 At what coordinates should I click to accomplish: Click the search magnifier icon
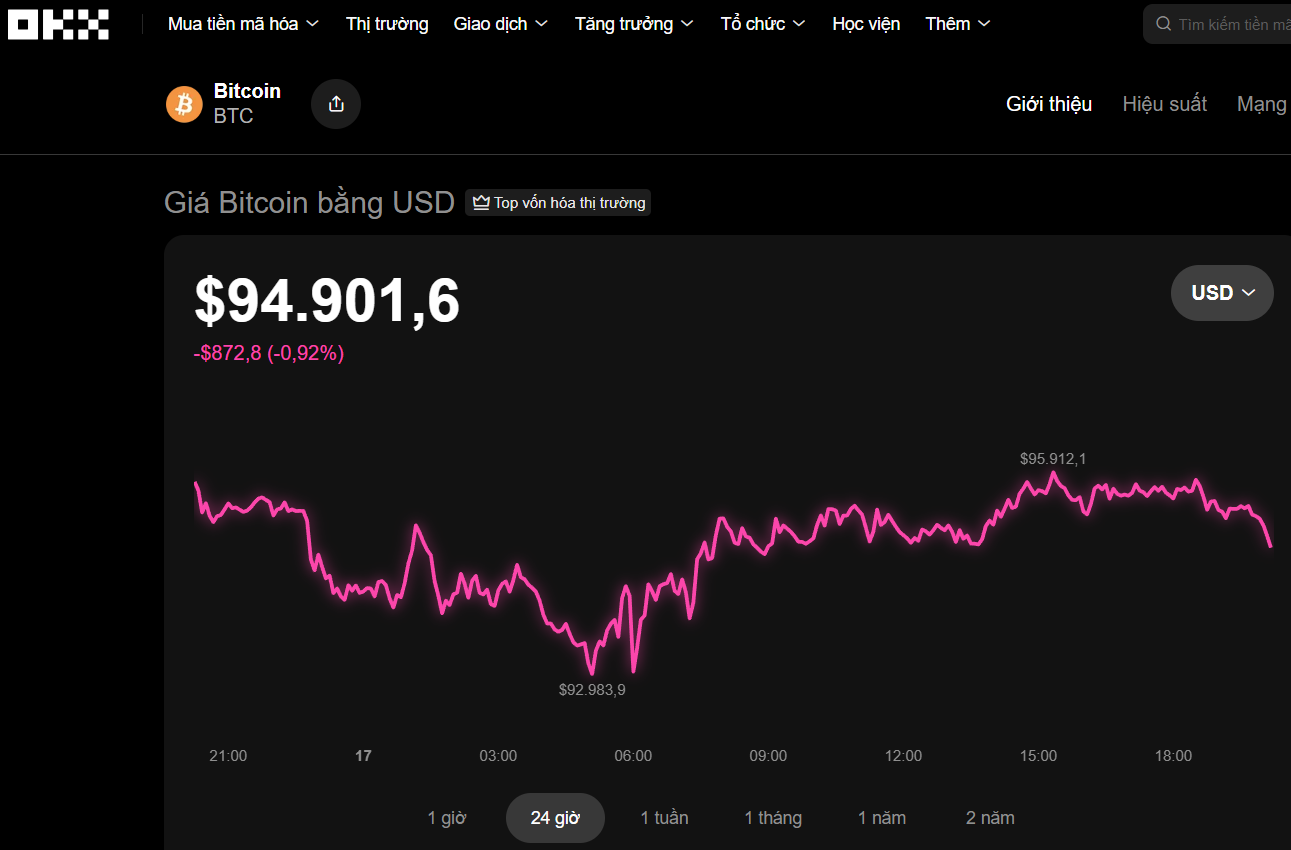click(1163, 24)
